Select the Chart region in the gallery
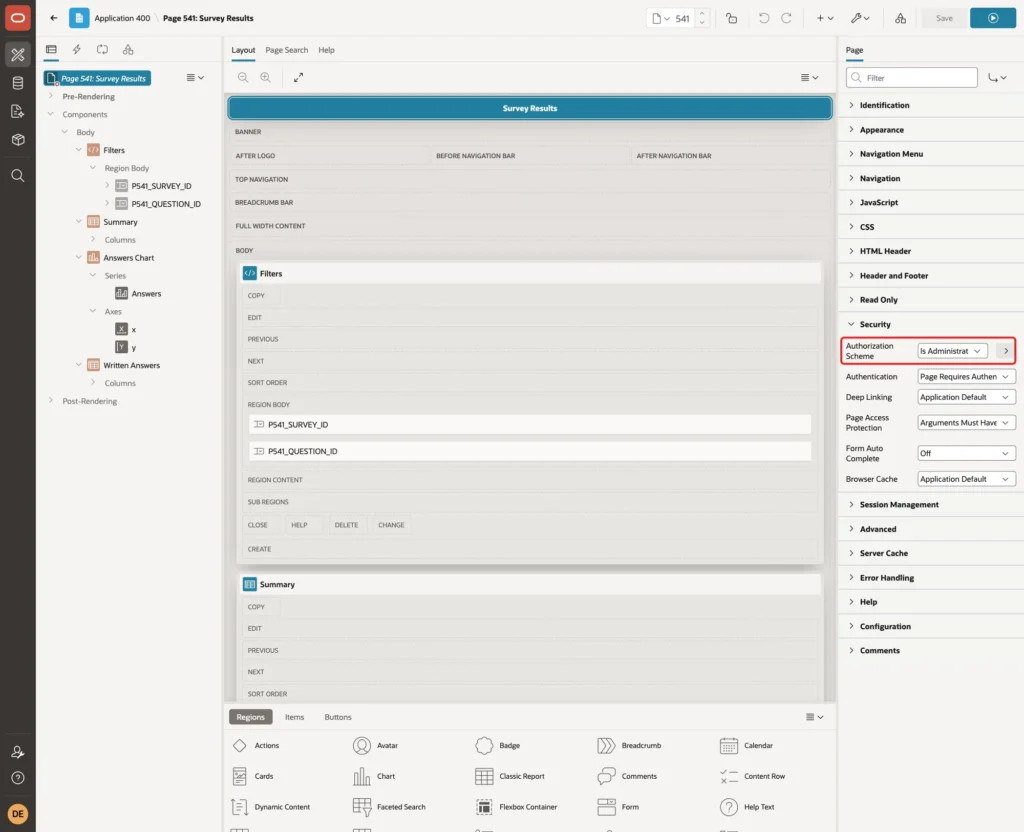 [374, 776]
